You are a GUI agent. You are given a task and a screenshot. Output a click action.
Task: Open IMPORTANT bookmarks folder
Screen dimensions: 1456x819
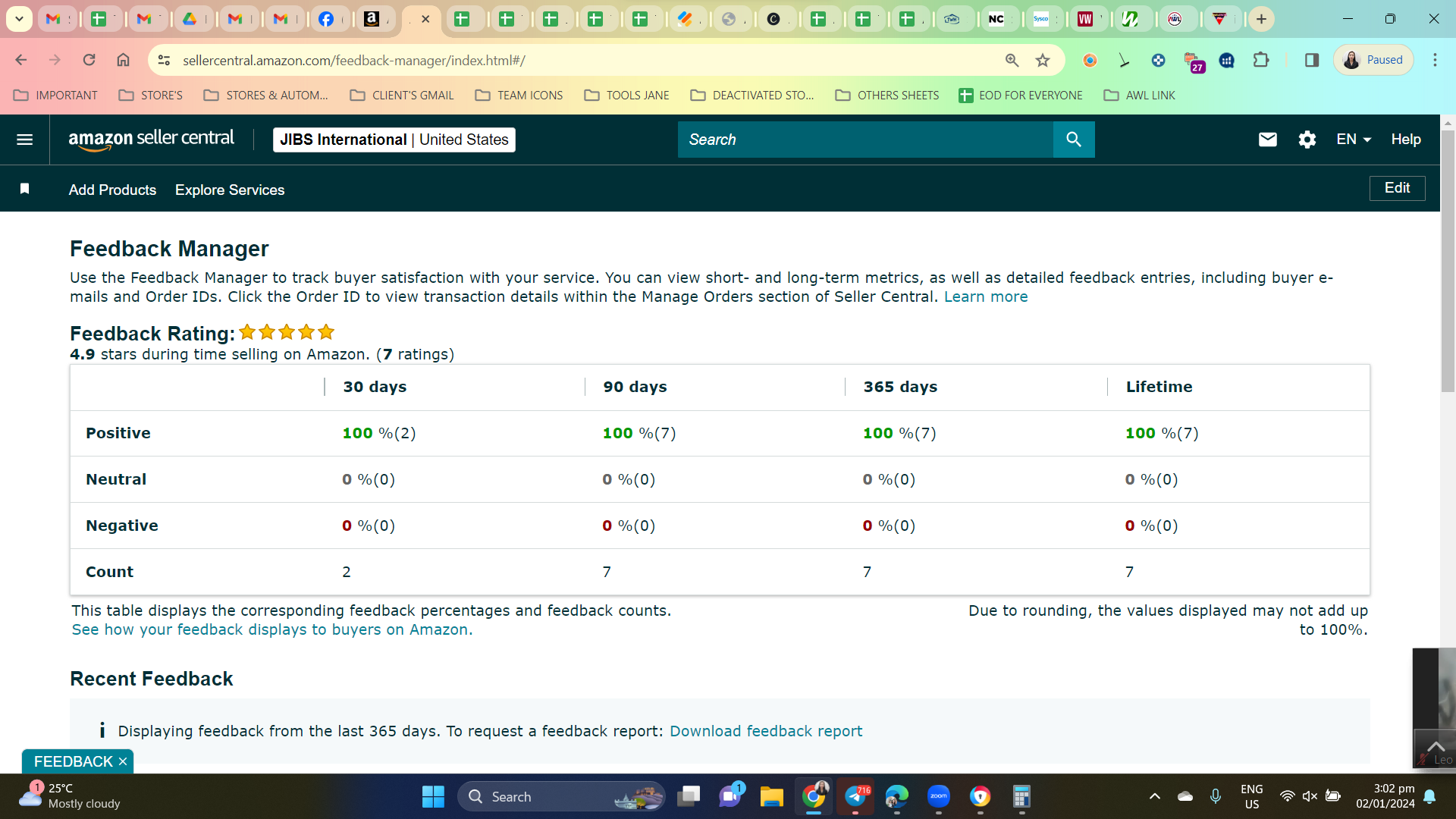(56, 95)
